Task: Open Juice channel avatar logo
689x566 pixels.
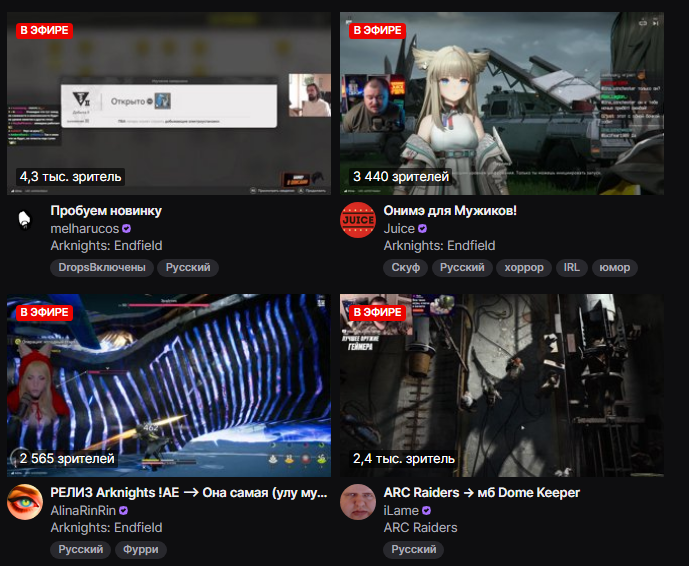Action: click(358, 220)
